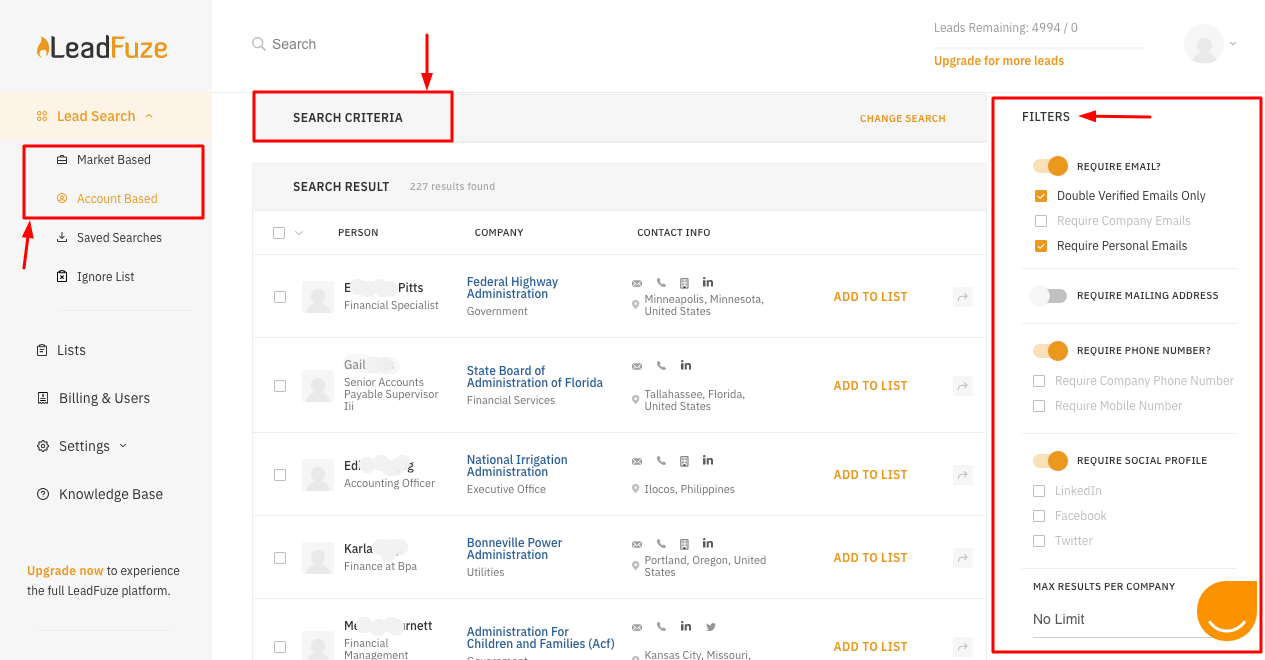Click Change Search button
The height and width of the screenshot is (660, 1265).
tap(903, 119)
